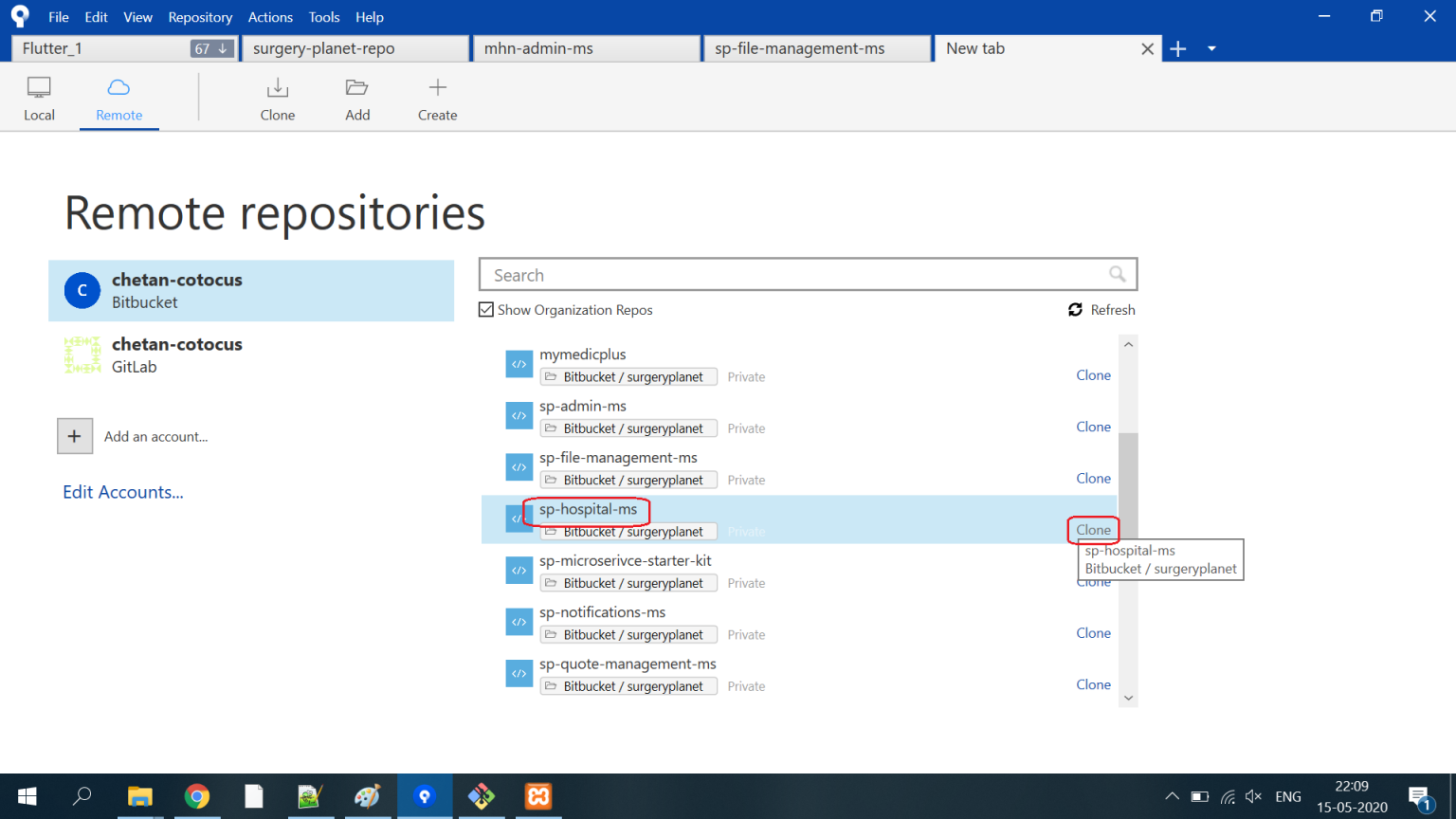Click the sp-admin-ms repository code icon
The image size is (1456, 819).
(x=519, y=415)
